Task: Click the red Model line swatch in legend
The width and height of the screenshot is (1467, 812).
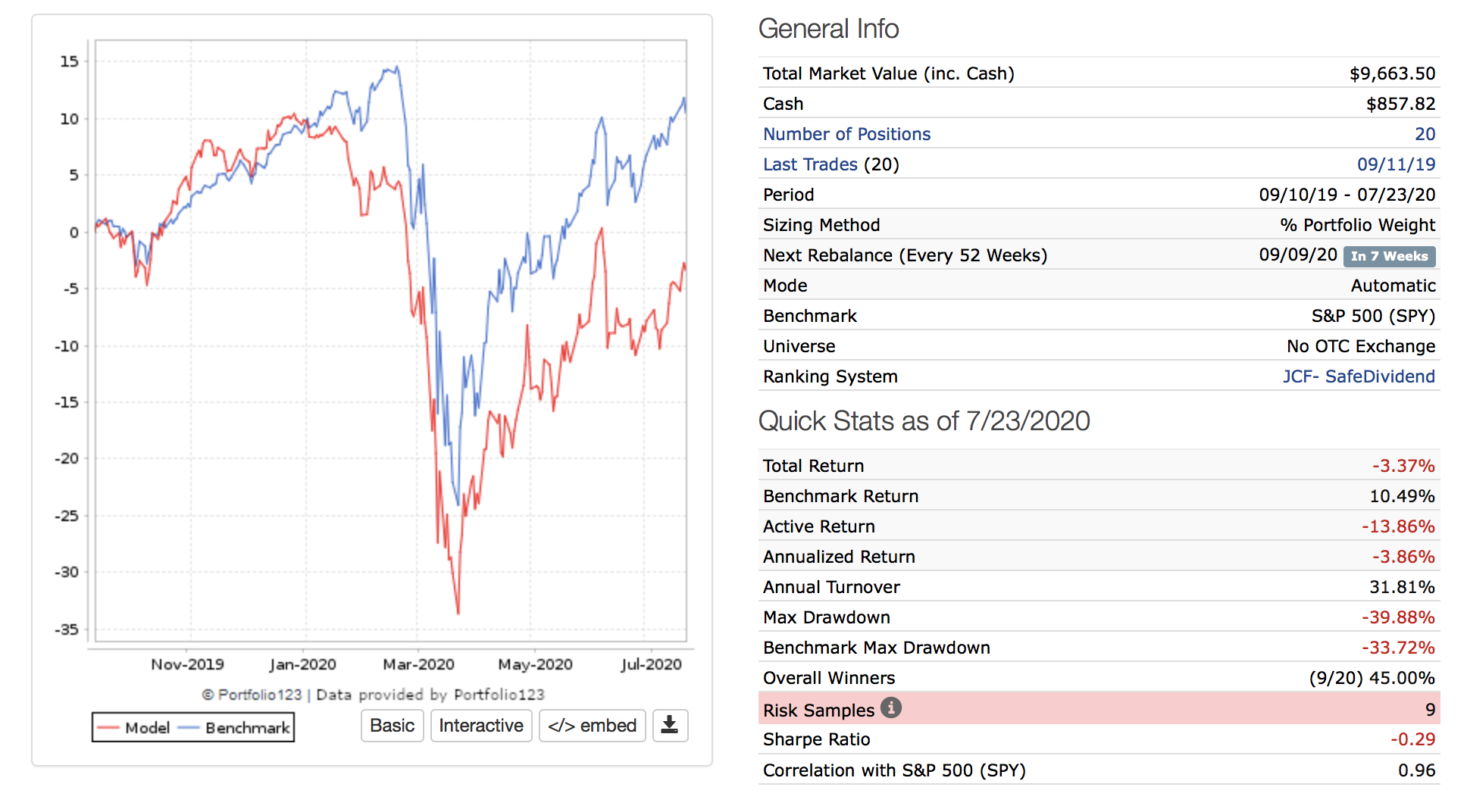Action: pyautogui.click(x=108, y=728)
